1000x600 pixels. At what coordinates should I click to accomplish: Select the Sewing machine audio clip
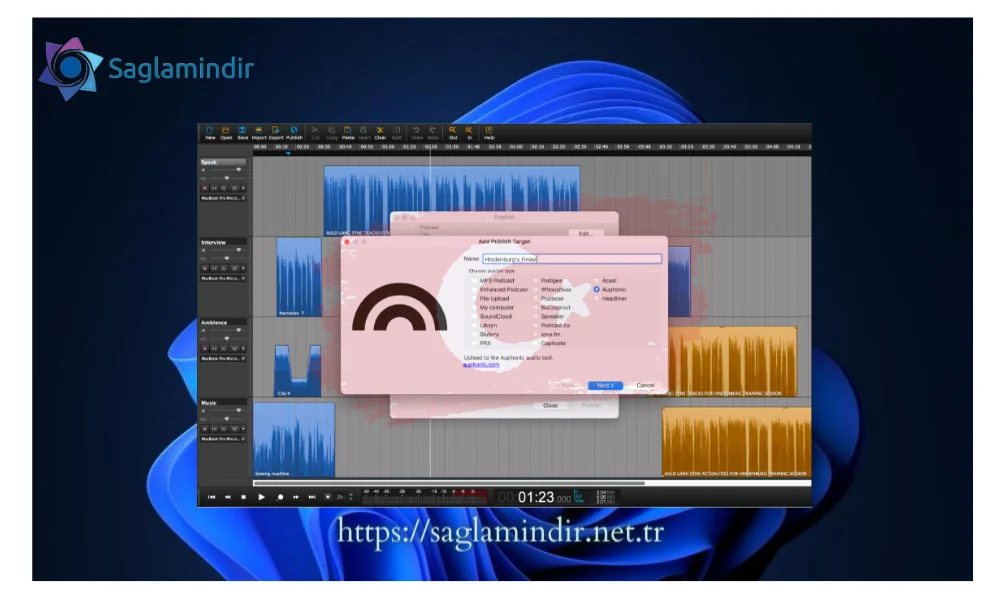pos(294,440)
